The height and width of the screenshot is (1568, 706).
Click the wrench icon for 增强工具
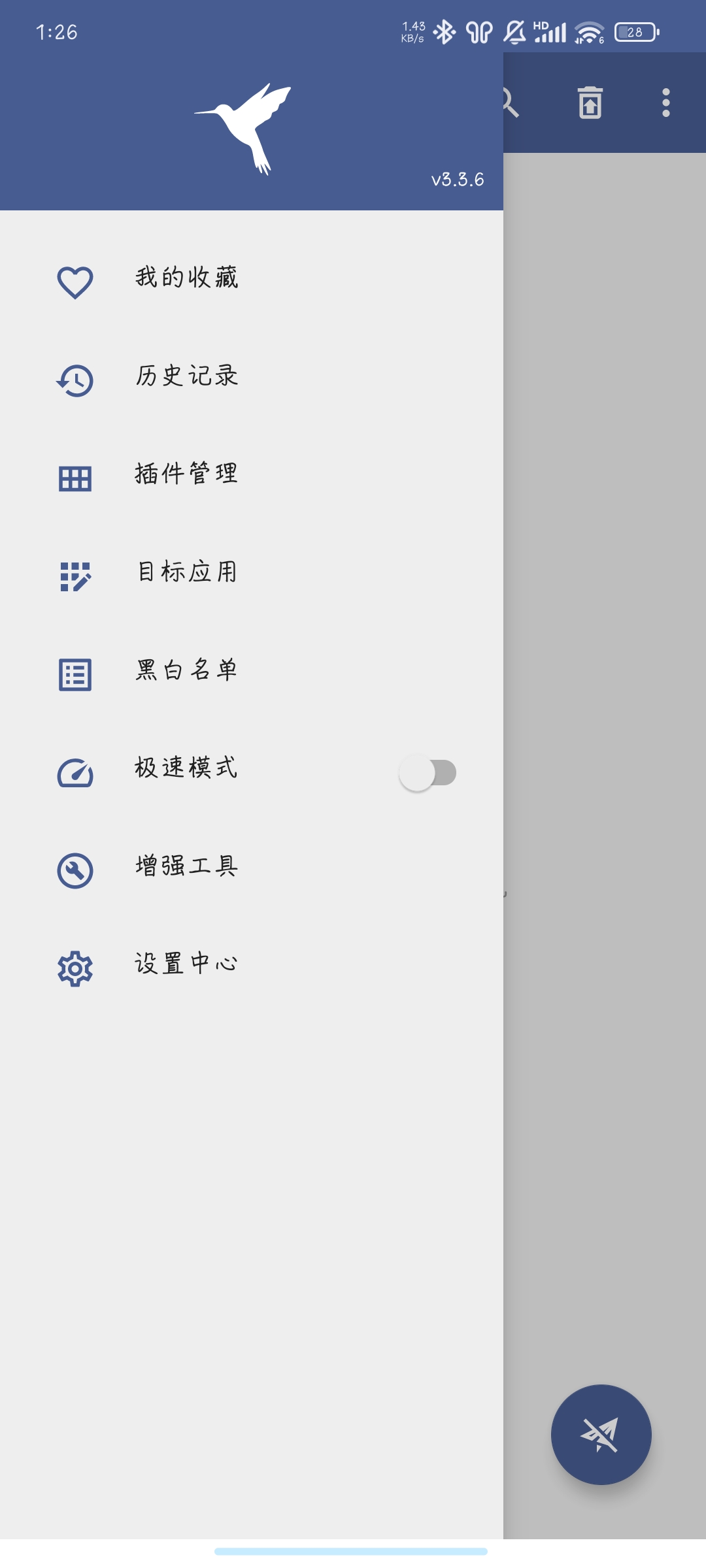75,871
